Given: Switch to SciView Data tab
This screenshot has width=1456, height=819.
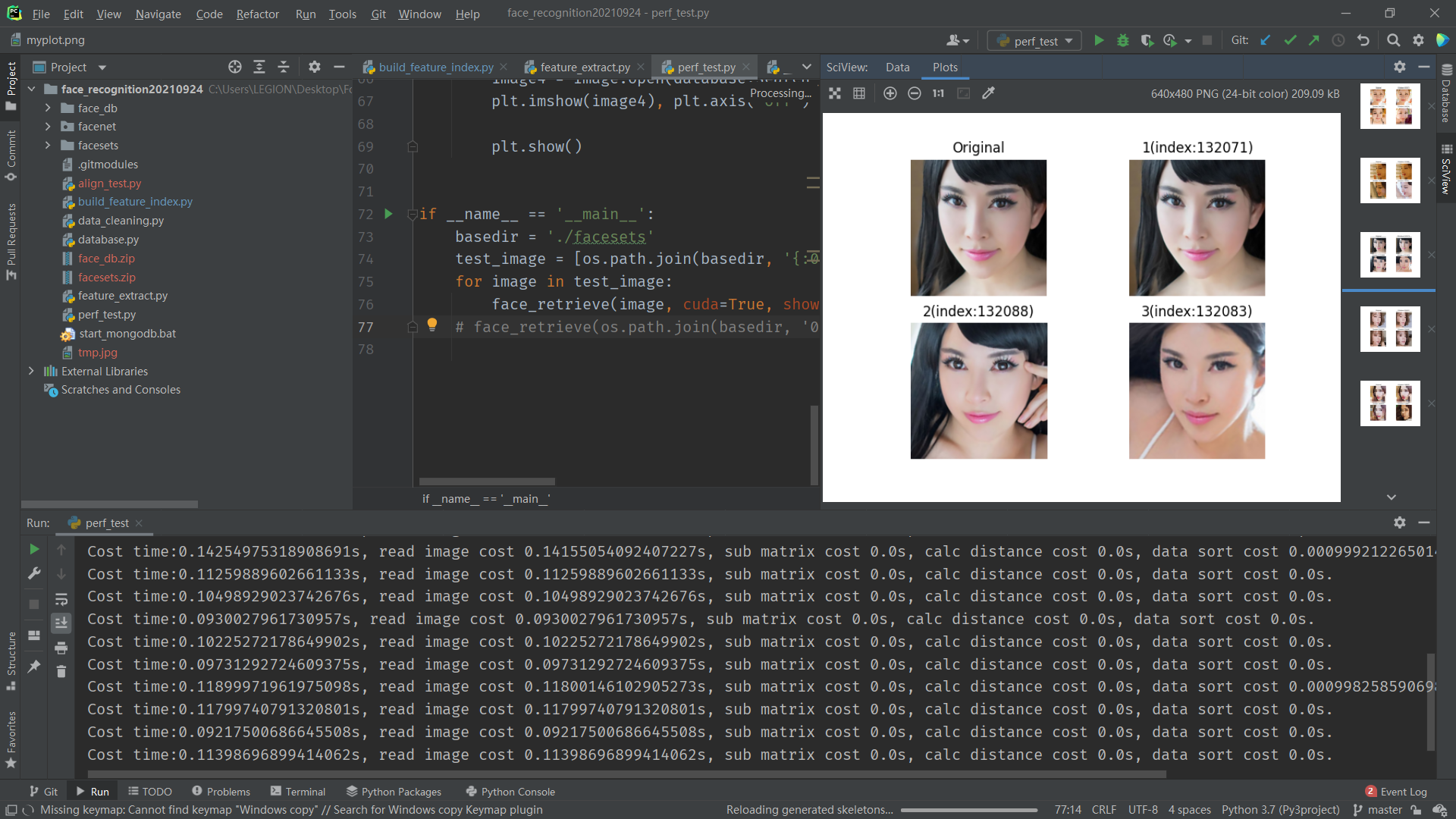Looking at the screenshot, I should click(897, 67).
